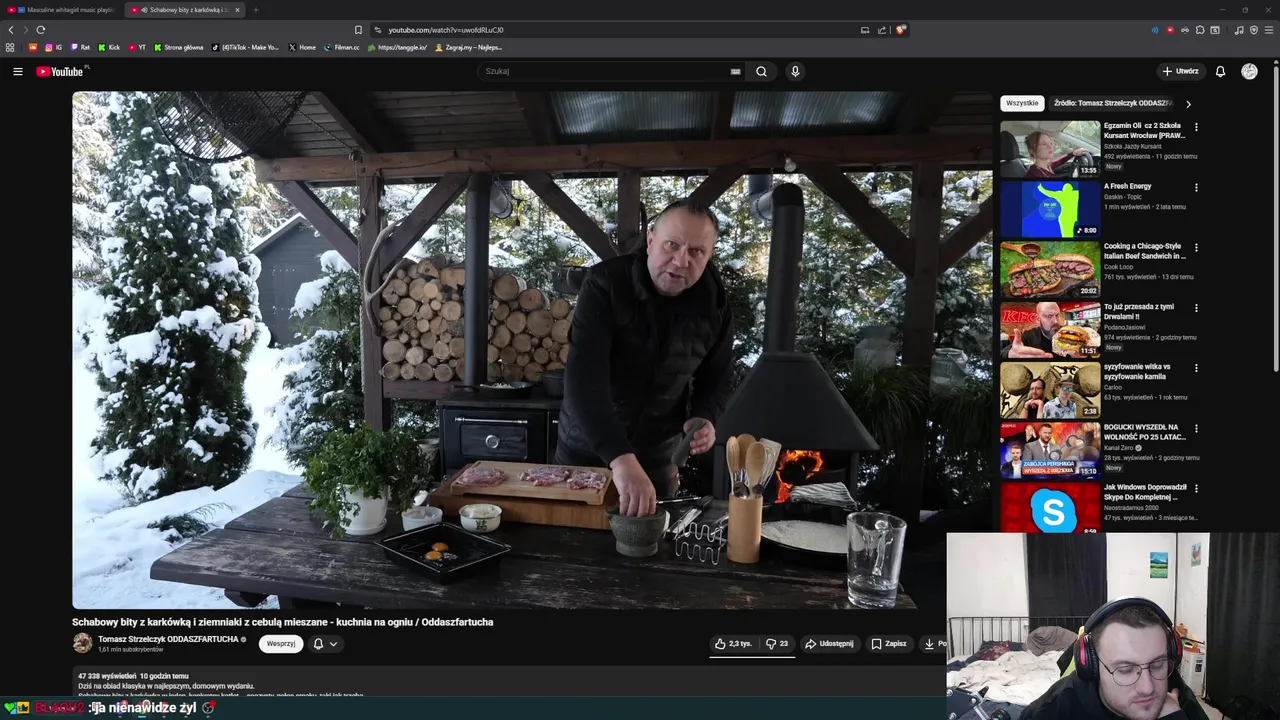Image resolution: width=1280 pixels, height=720 pixels.
Task: Open options menu for Egzamin Oli video
Action: tap(1196, 127)
